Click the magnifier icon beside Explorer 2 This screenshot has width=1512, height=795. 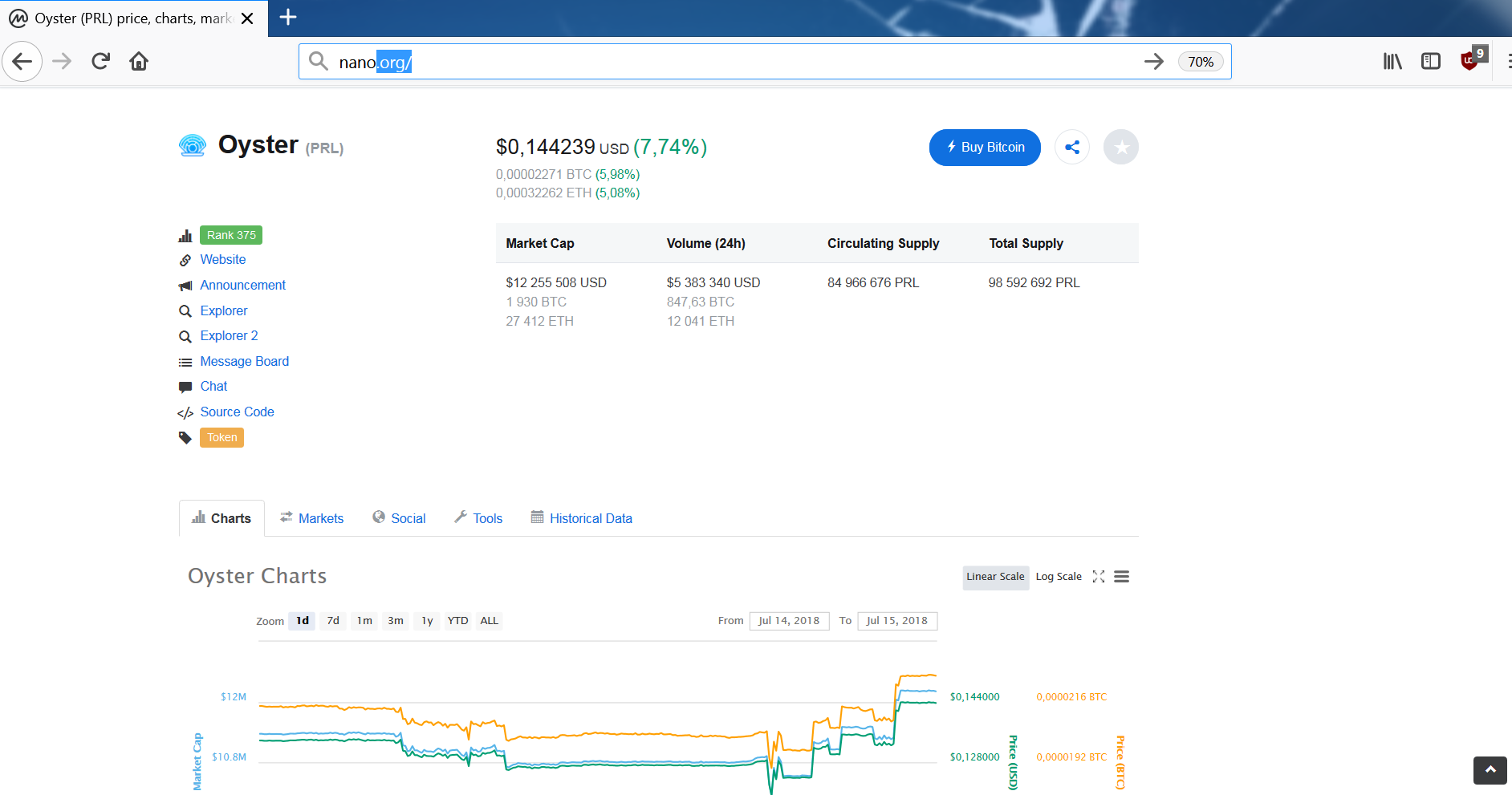[185, 337]
